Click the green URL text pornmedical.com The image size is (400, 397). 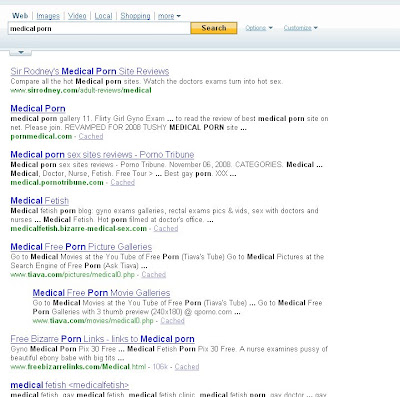click(x=41, y=136)
